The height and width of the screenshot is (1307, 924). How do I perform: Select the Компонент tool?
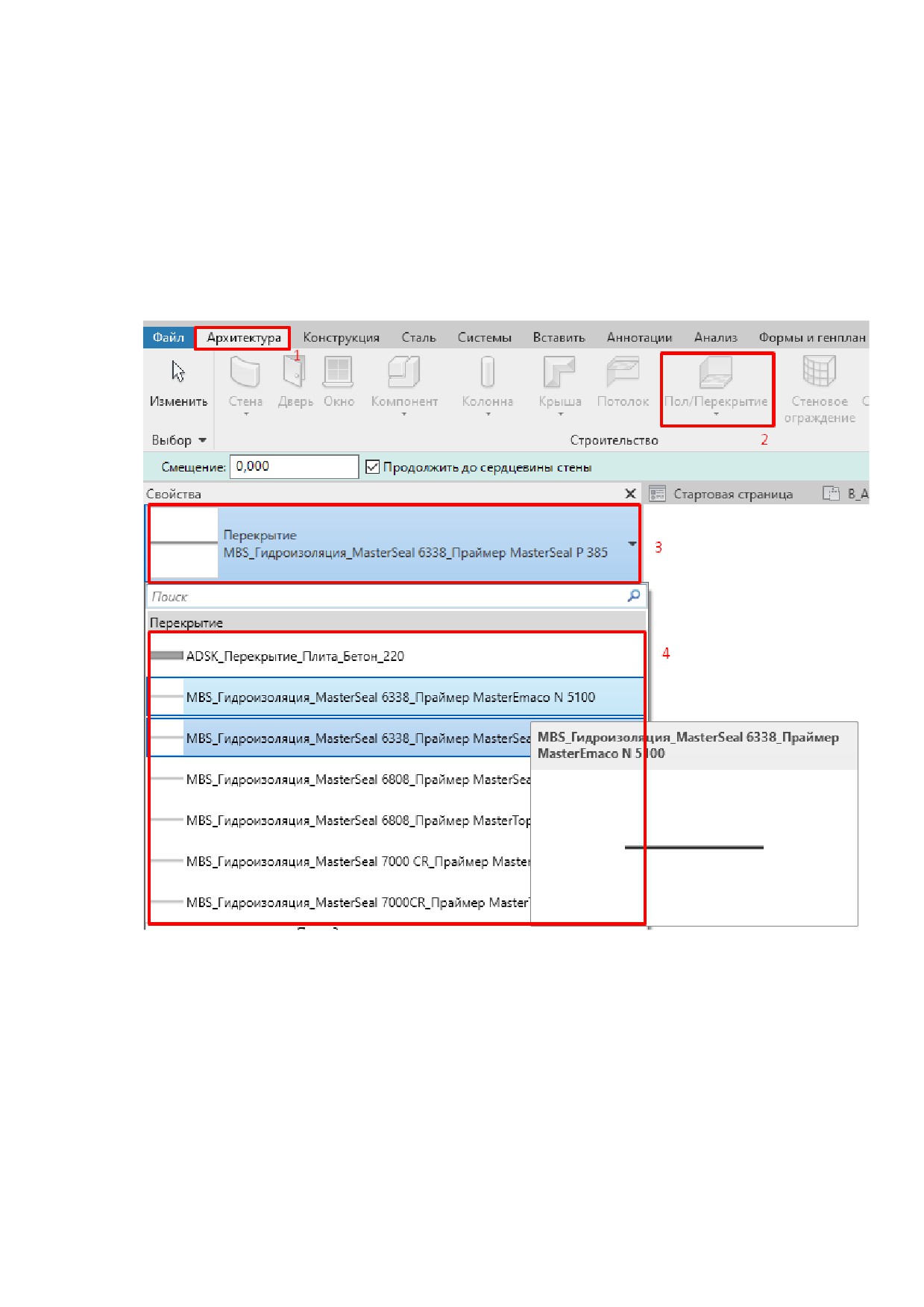404,383
